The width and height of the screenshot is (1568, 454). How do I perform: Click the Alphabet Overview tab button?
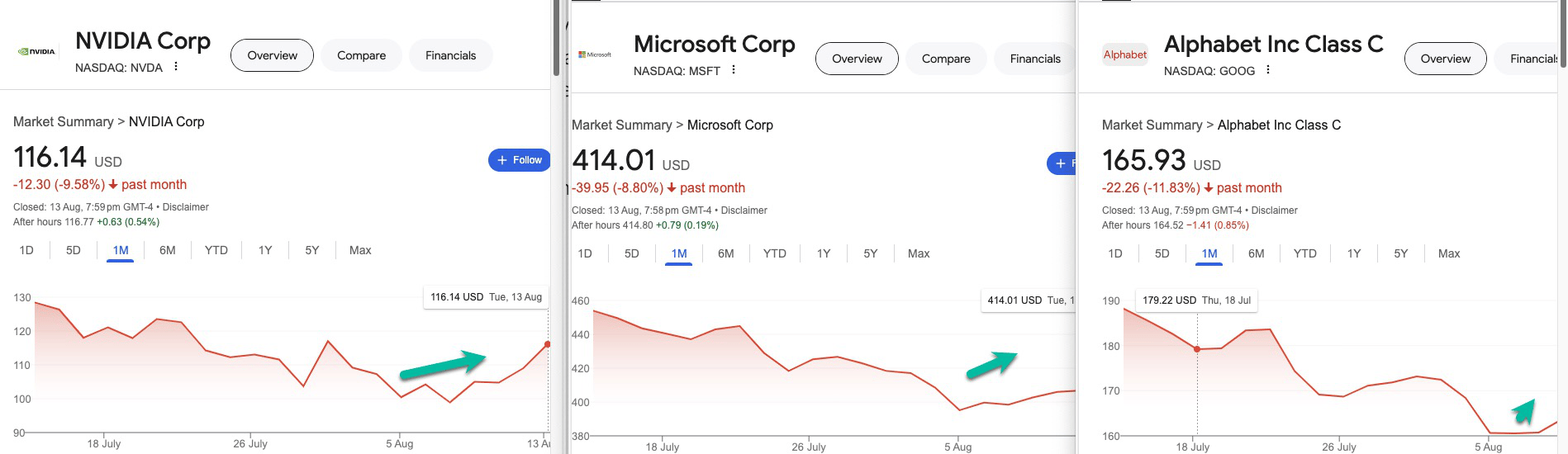click(1446, 59)
